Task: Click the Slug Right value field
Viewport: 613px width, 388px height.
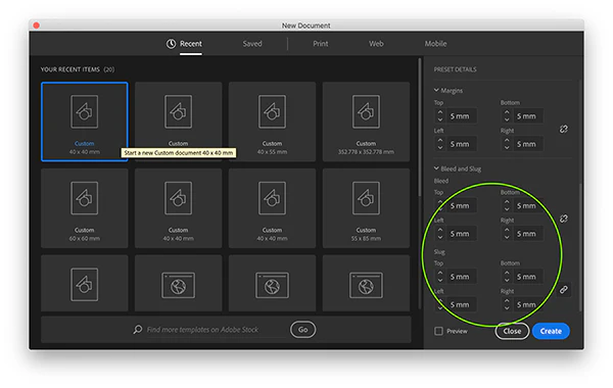Action: pos(528,304)
